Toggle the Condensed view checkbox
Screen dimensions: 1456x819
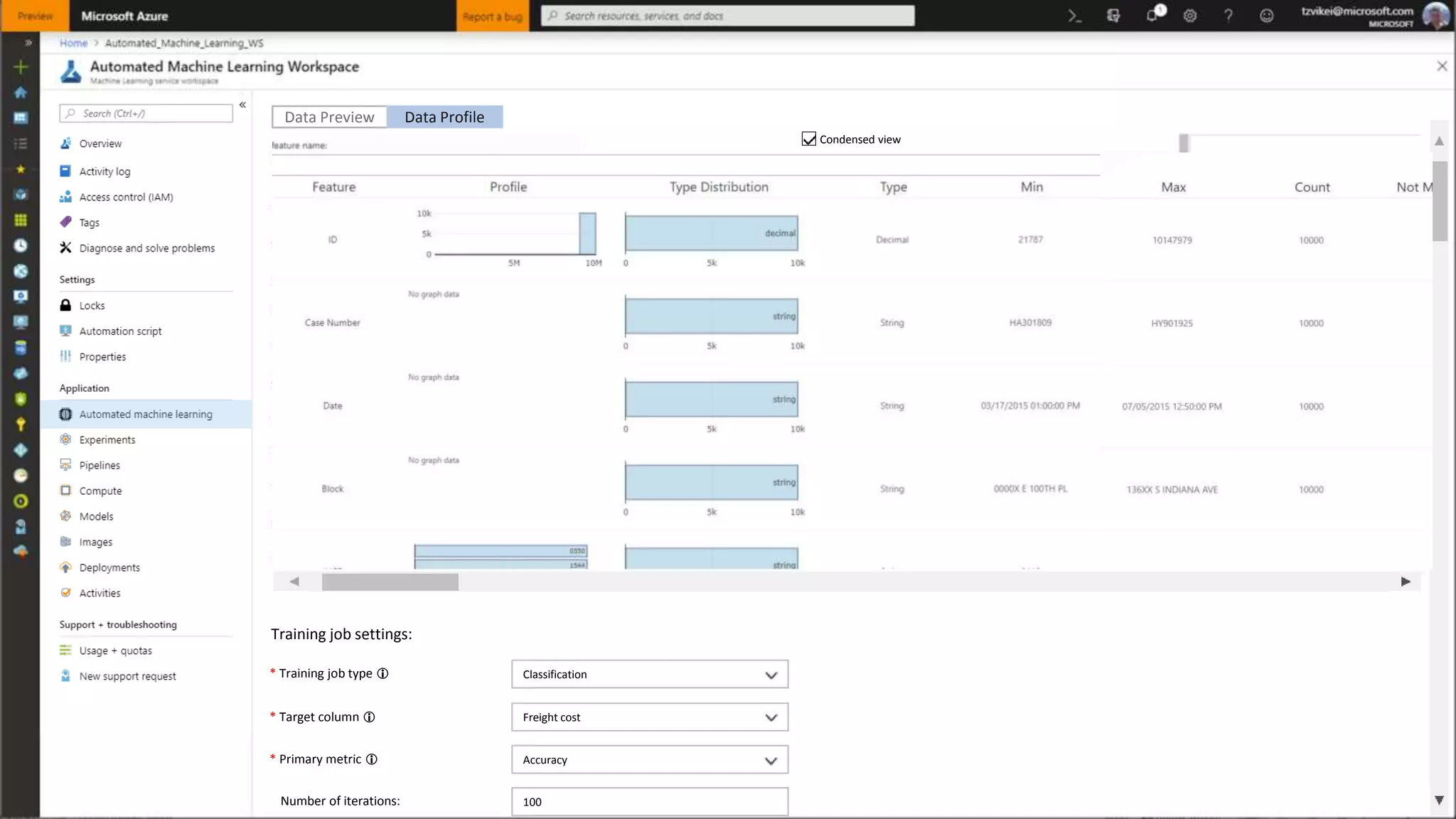[x=808, y=139]
